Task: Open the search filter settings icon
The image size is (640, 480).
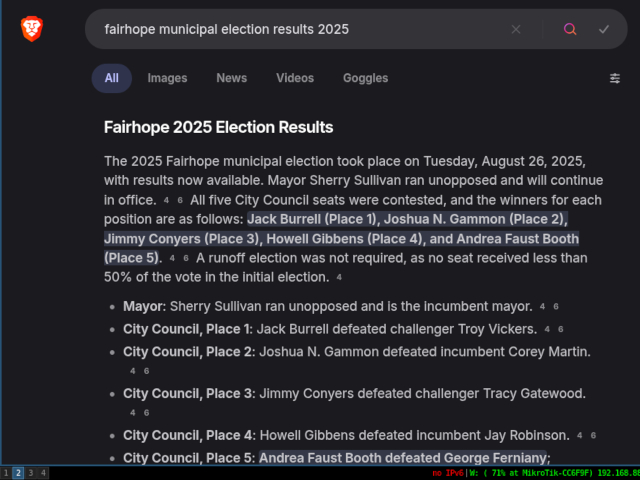Action: (615, 78)
